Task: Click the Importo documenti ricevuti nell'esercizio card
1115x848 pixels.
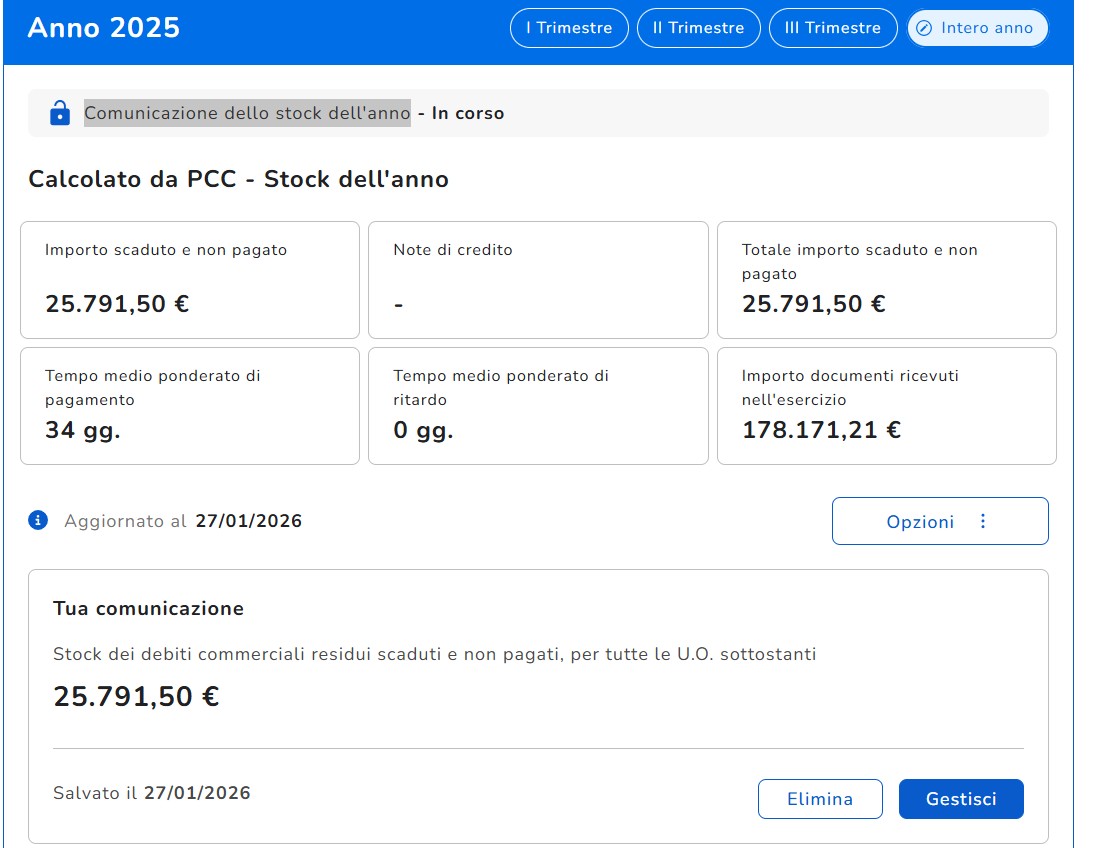Action: (x=886, y=406)
